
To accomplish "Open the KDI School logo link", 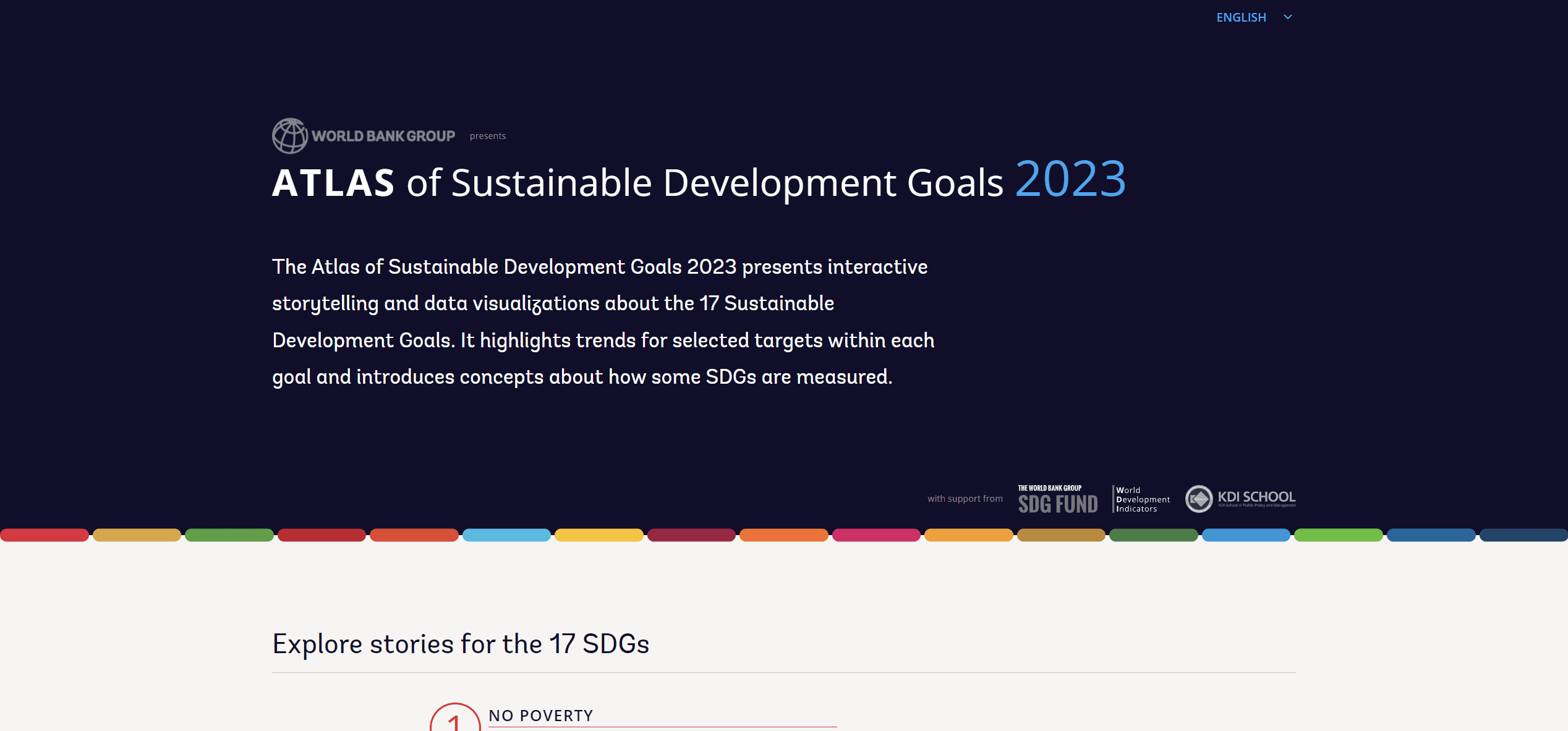I will 1240,499.
